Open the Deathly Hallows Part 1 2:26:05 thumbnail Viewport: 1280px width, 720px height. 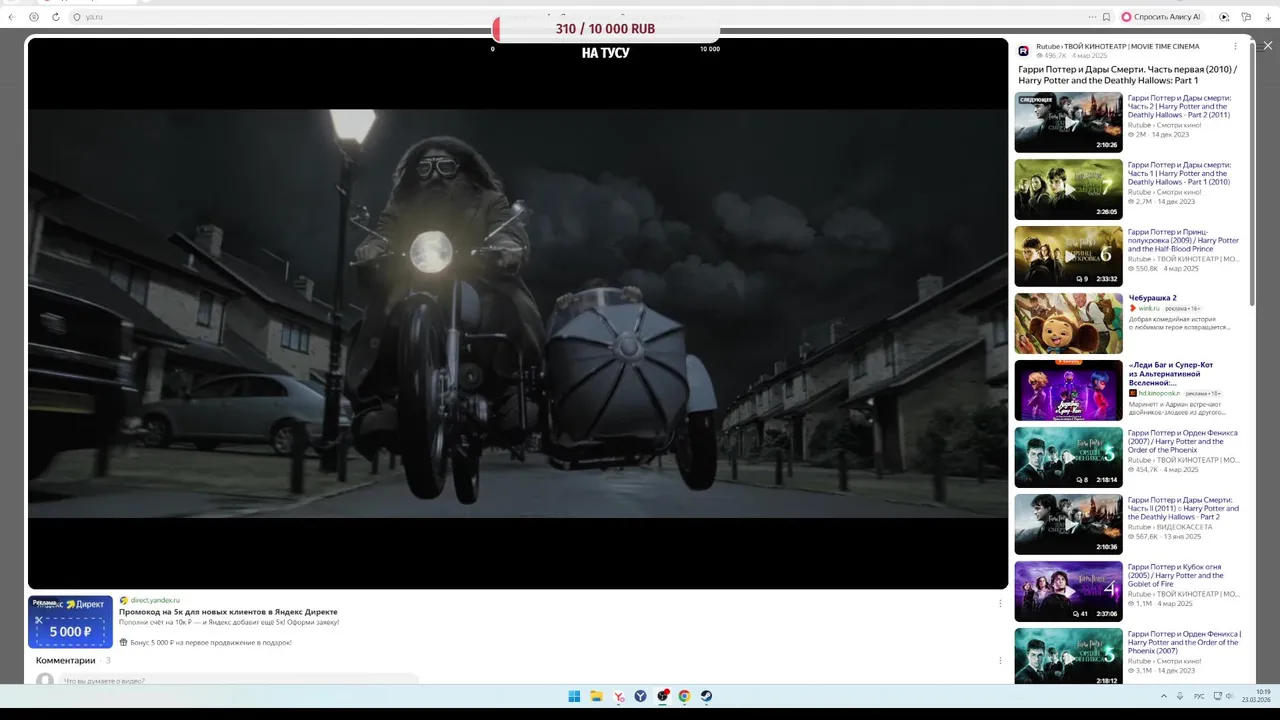click(x=1068, y=189)
